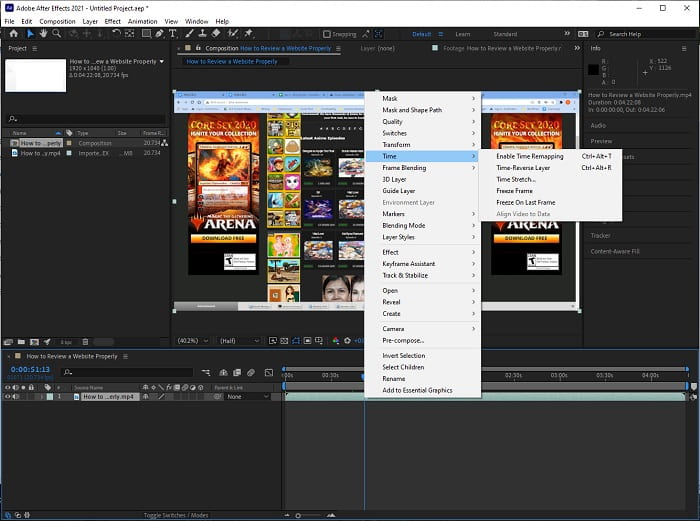The image size is (700, 521).
Task: Open Composition Mini-Flowchart in timeline
Action: coord(206,372)
